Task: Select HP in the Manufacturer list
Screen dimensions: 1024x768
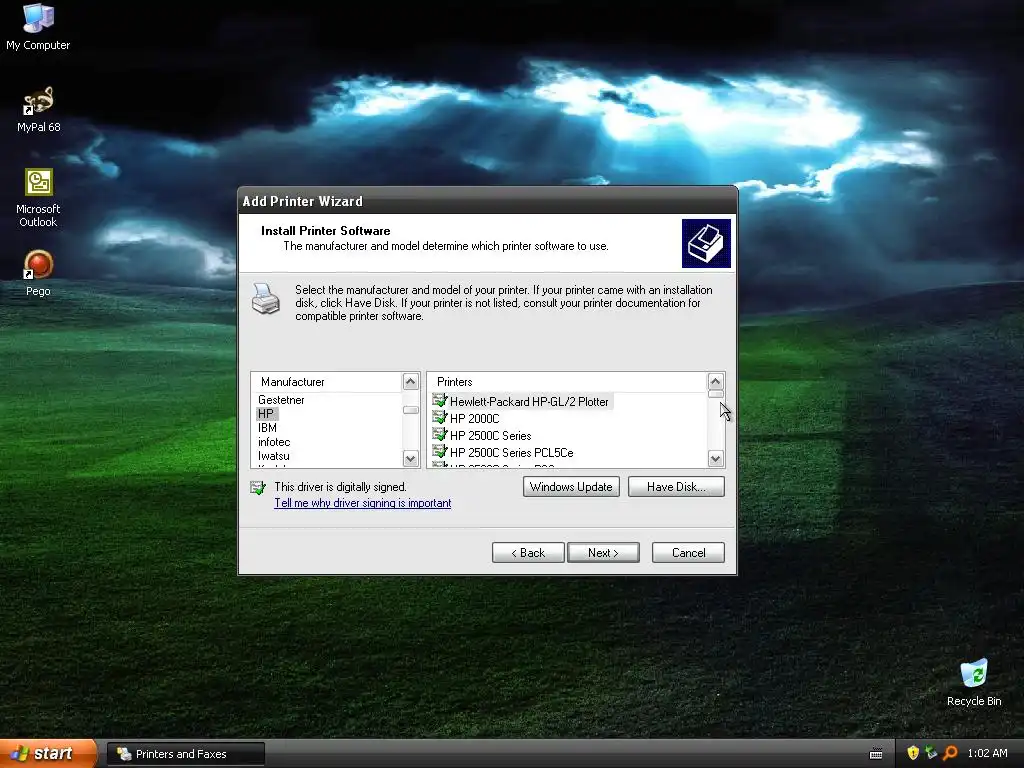Action: [266, 413]
